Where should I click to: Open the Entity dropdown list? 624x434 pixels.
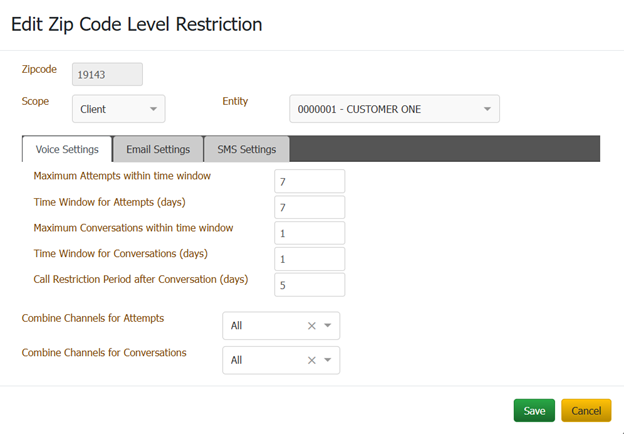[486, 108]
